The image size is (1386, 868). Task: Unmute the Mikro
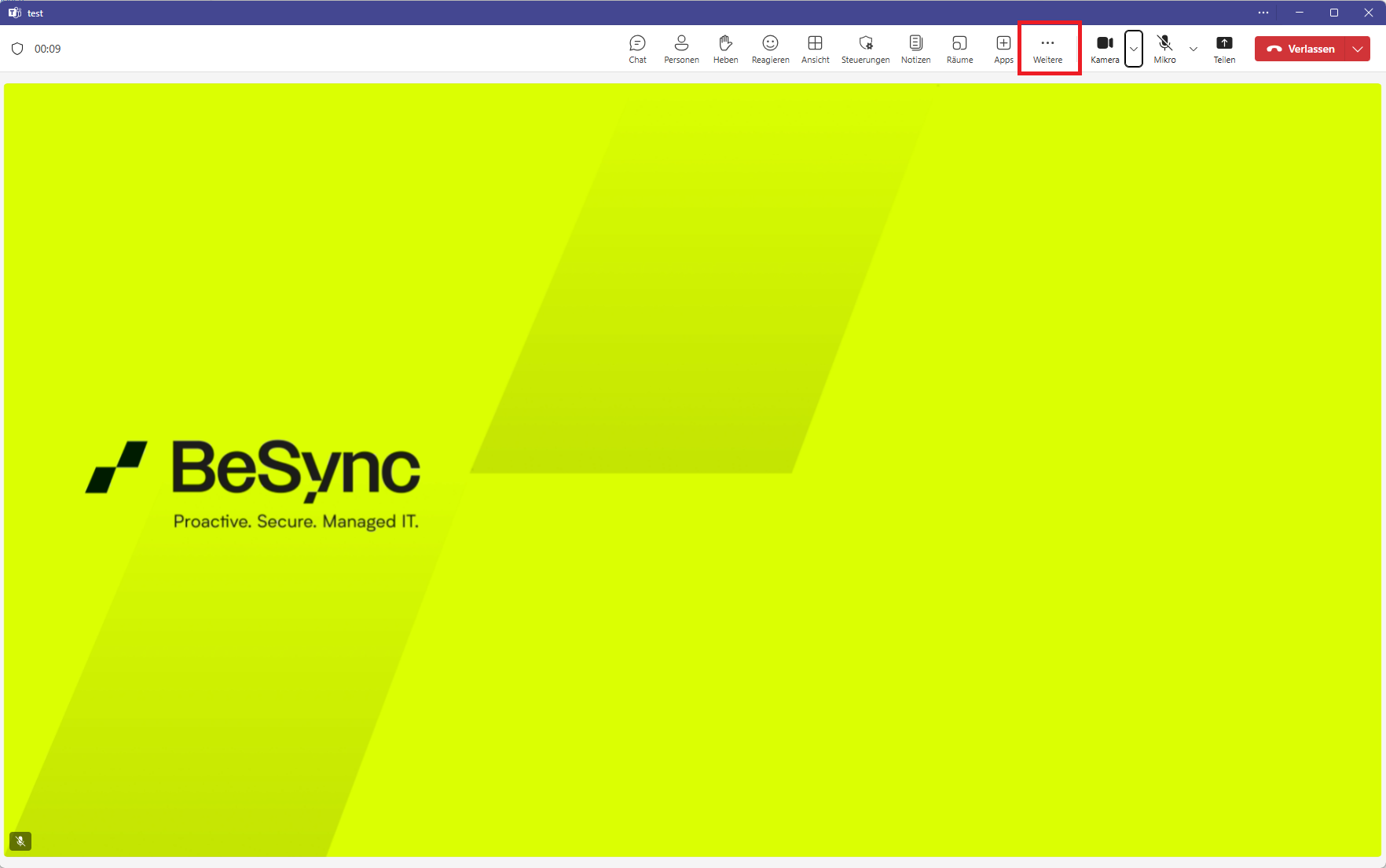pyautogui.click(x=1164, y=48)
